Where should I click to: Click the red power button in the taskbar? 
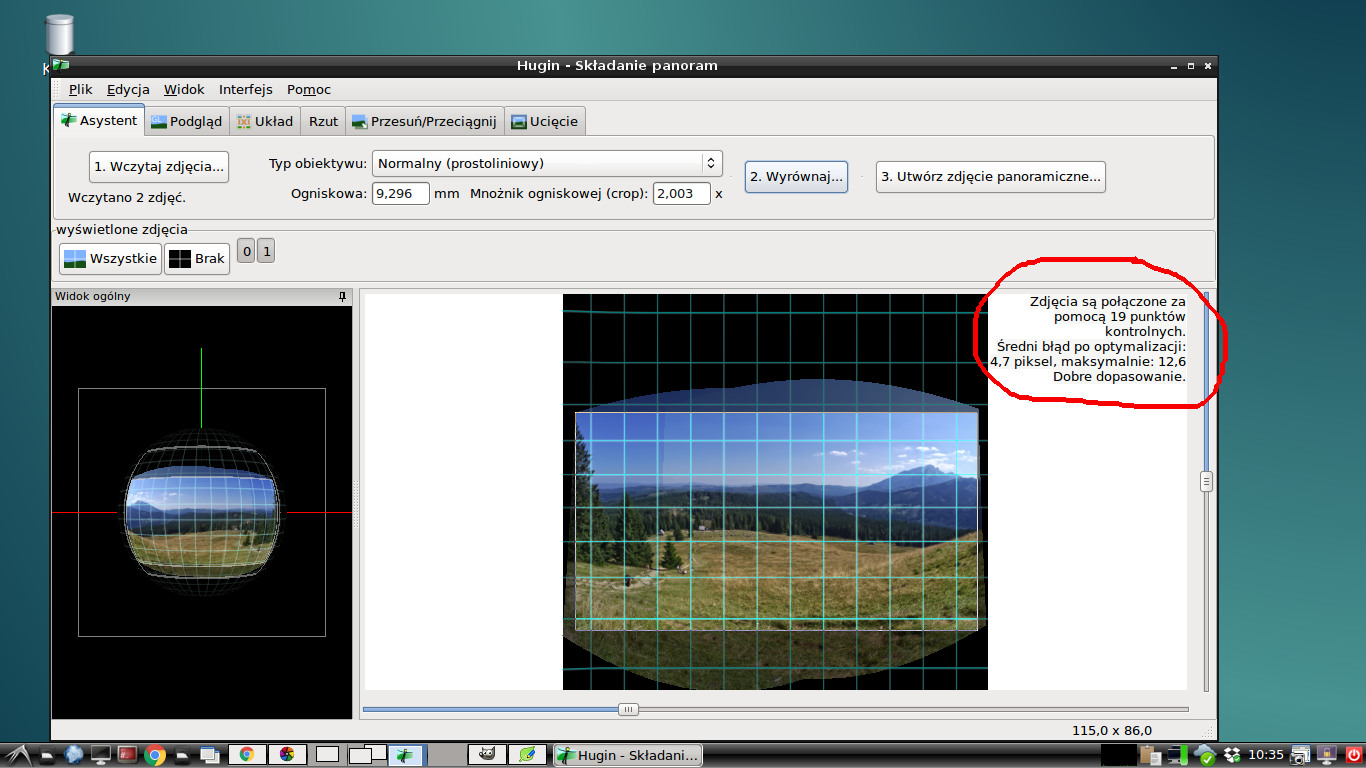tap(1354, 755)
